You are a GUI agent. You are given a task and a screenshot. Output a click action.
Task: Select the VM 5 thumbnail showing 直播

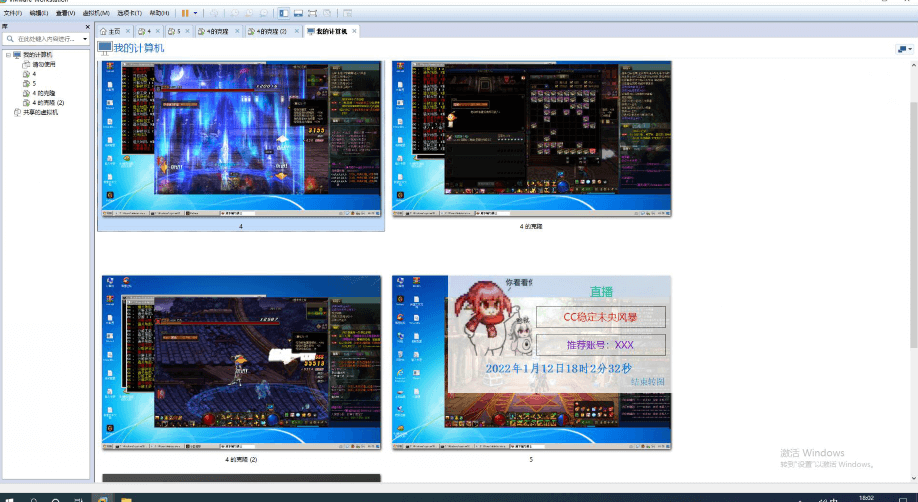532,363
